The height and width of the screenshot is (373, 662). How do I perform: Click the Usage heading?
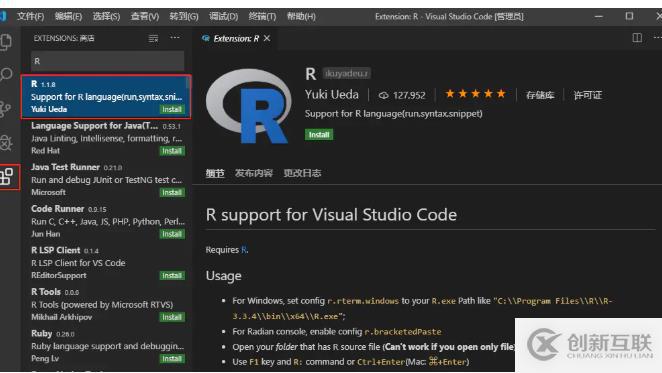(223, 276)
